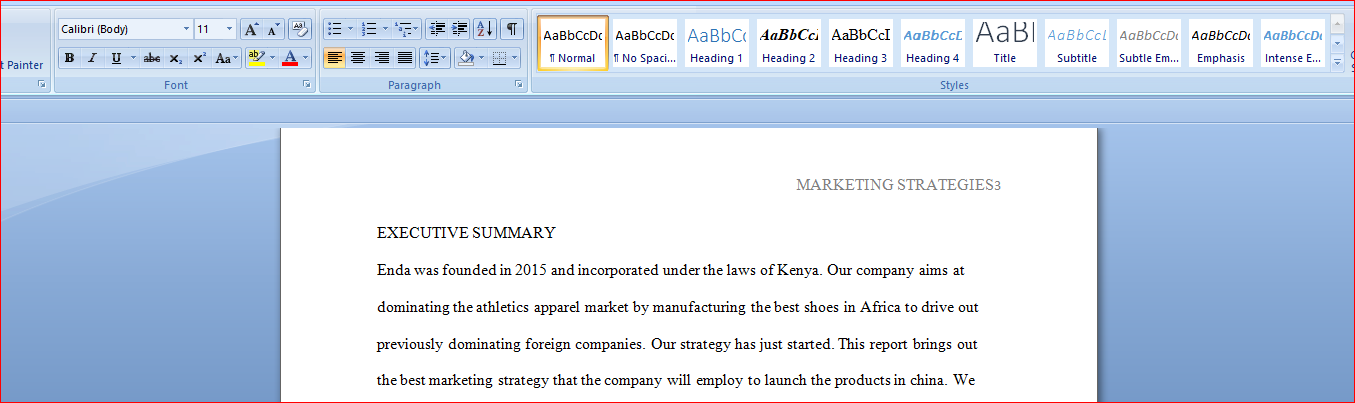Image resolution: width=1355 pixels, height=403 pixels.
Task: Open numbering library dropdown arrow
Action: [x=385, y=29]
